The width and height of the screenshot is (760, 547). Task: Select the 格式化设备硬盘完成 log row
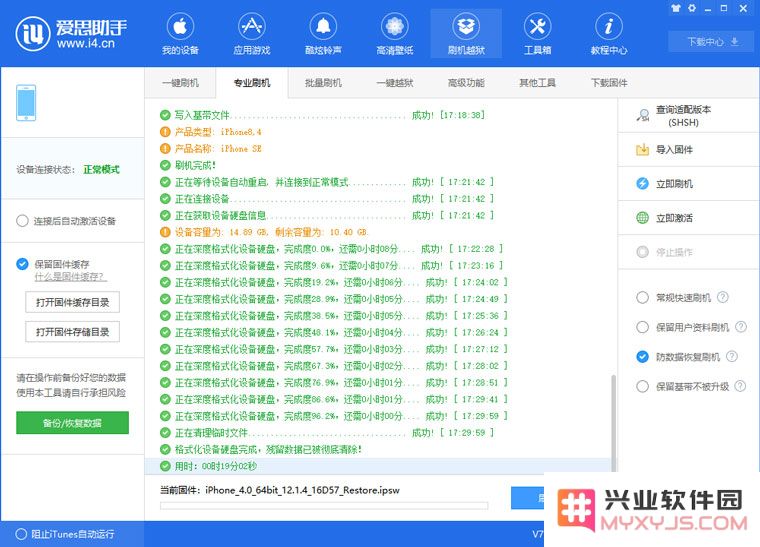pos(378,449)
